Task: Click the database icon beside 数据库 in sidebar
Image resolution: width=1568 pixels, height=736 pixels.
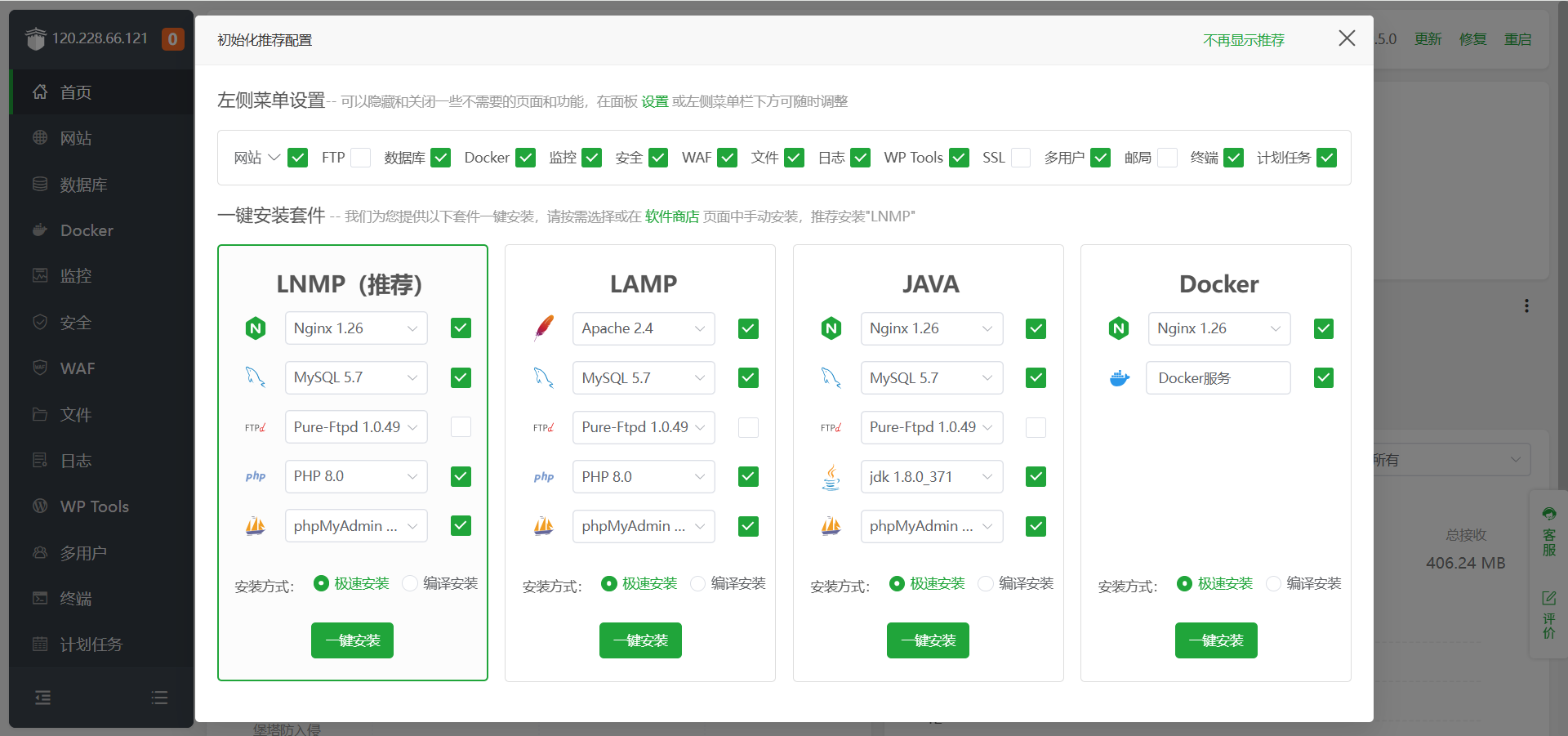Action: pos(40,185)
